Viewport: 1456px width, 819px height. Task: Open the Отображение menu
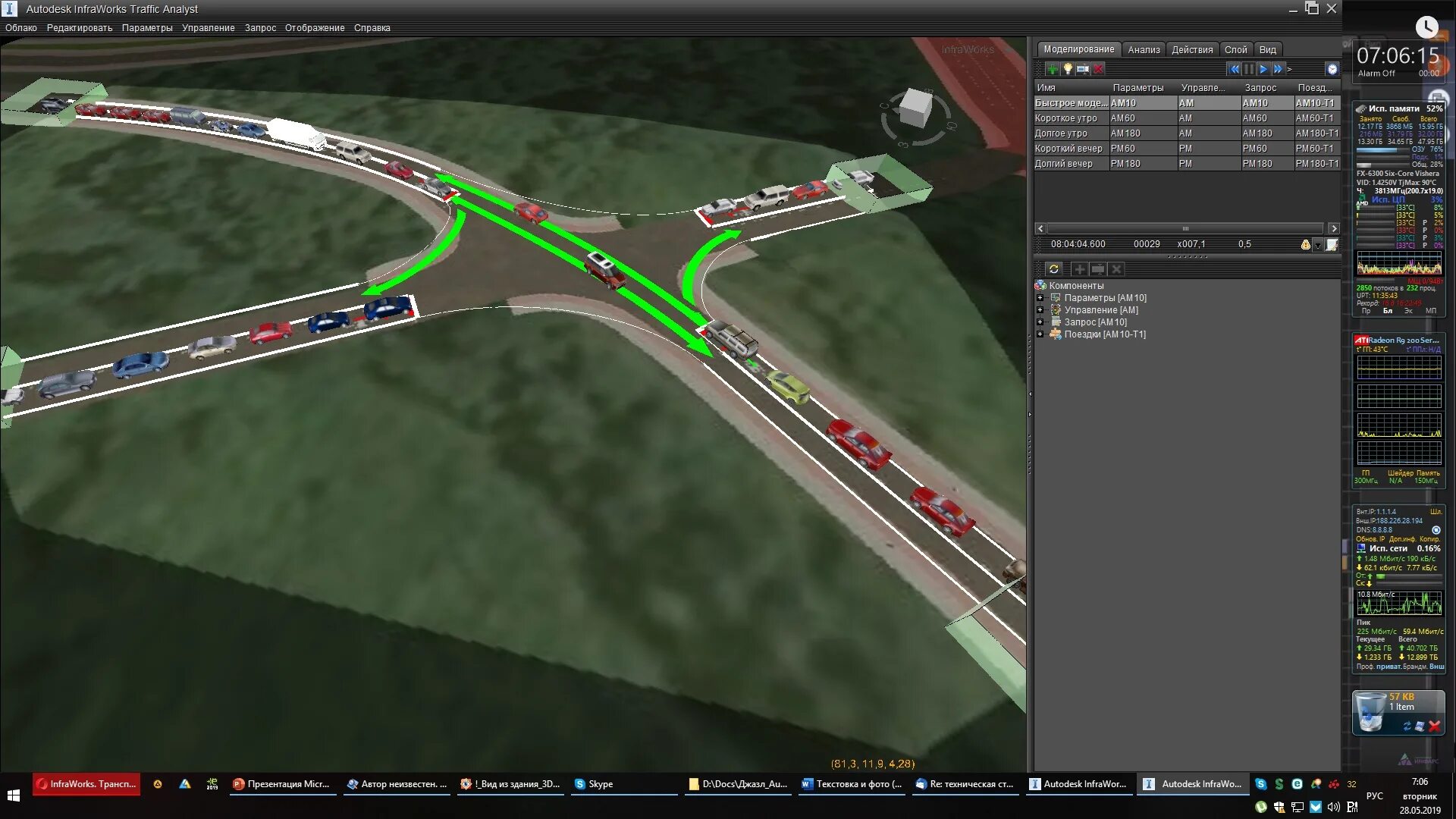[315, 28]
